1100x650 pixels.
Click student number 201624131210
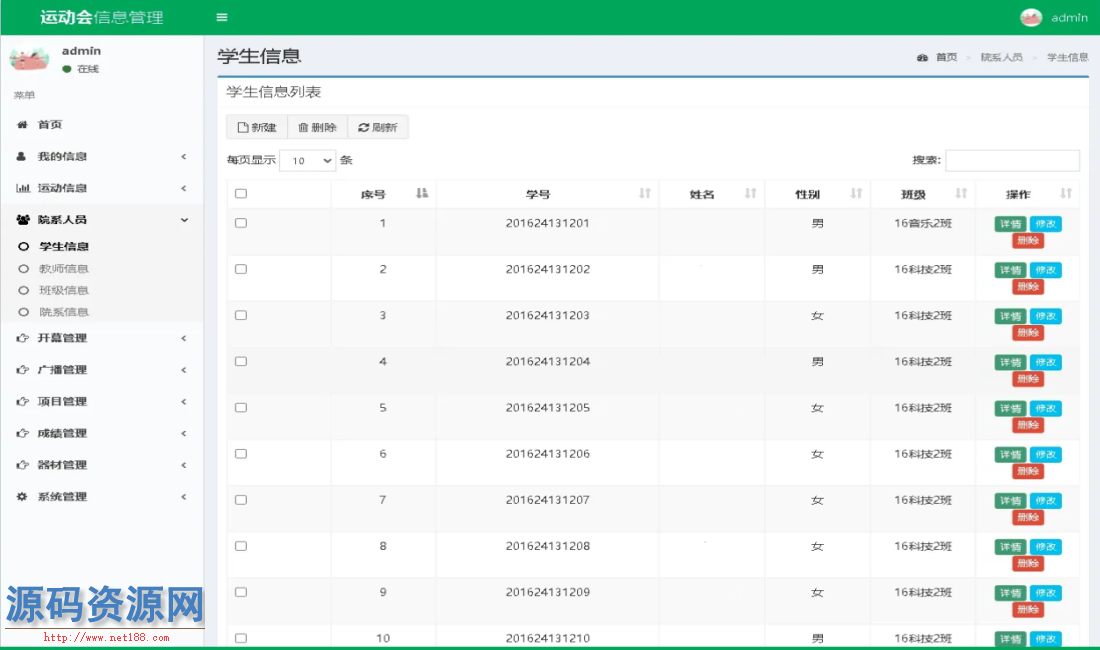[548, 638]
